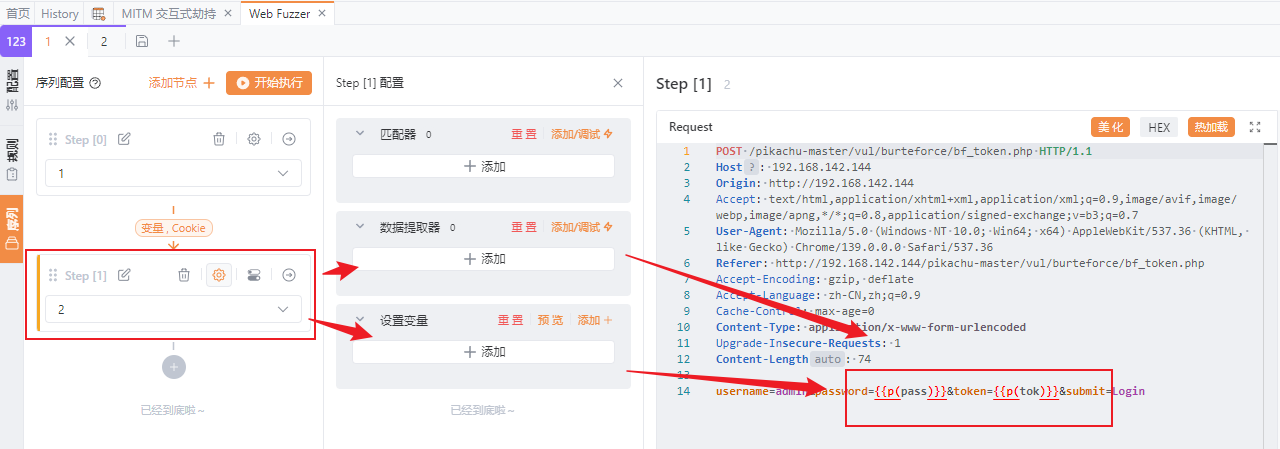
Task: Click 添加 + link in 设置变量 header
Action: (595, 320)
